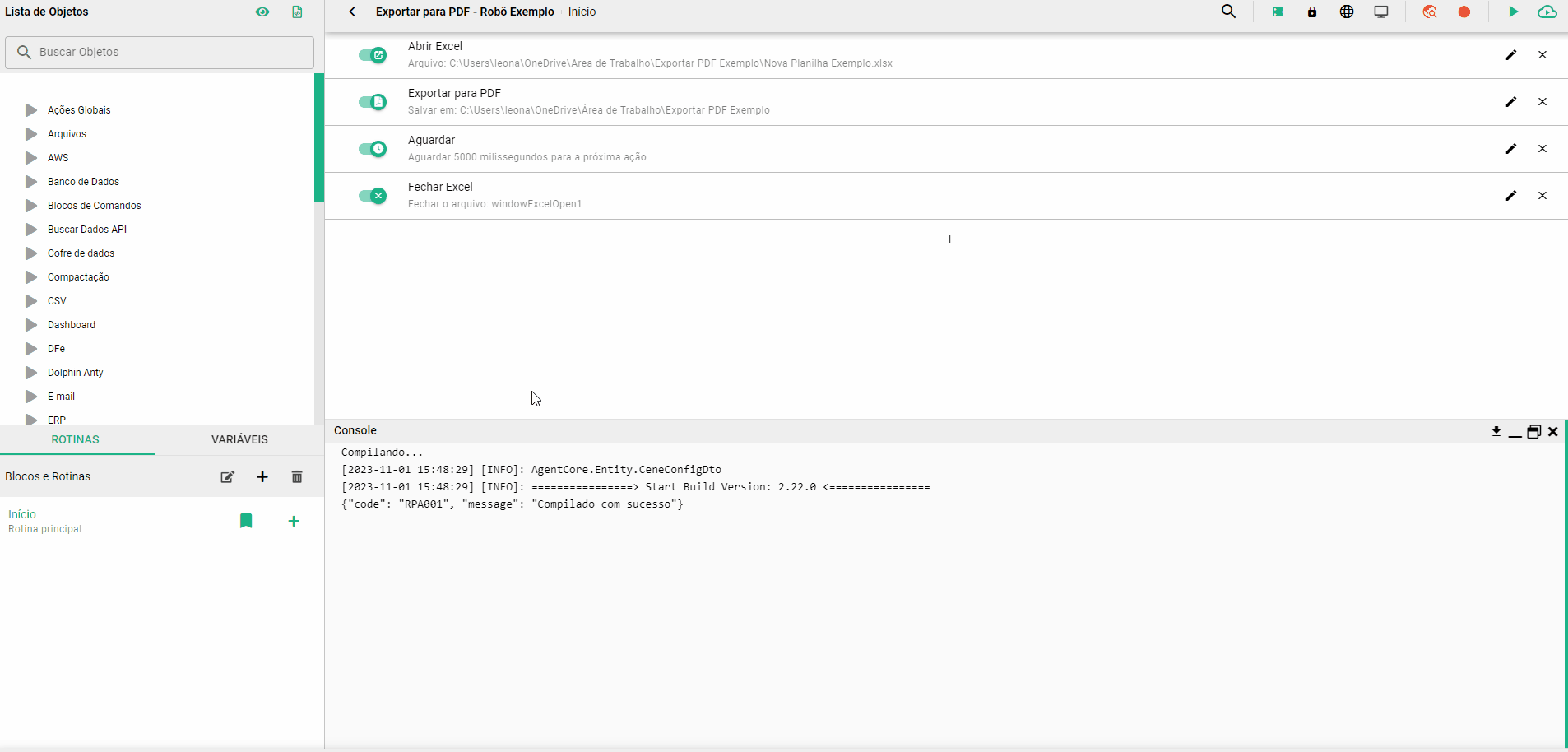
Task: Disable the Fechar Excel step toggle
Action: (373, 196)
